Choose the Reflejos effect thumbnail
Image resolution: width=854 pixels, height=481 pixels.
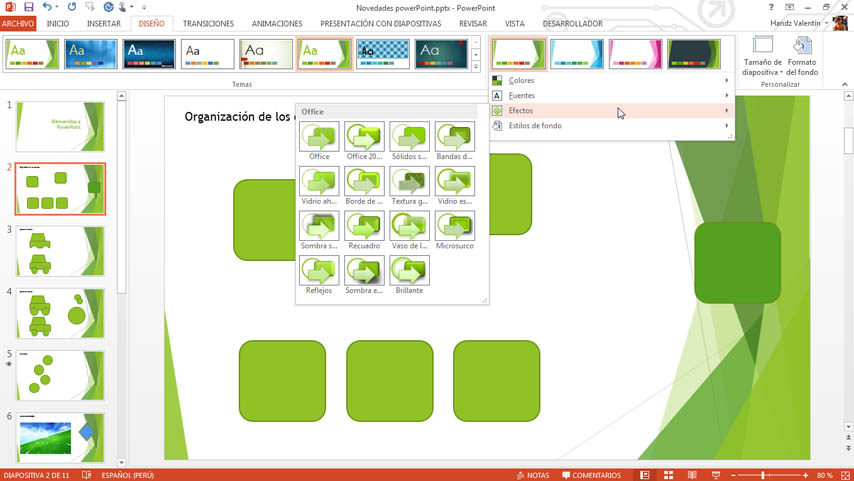pos(319,271)
